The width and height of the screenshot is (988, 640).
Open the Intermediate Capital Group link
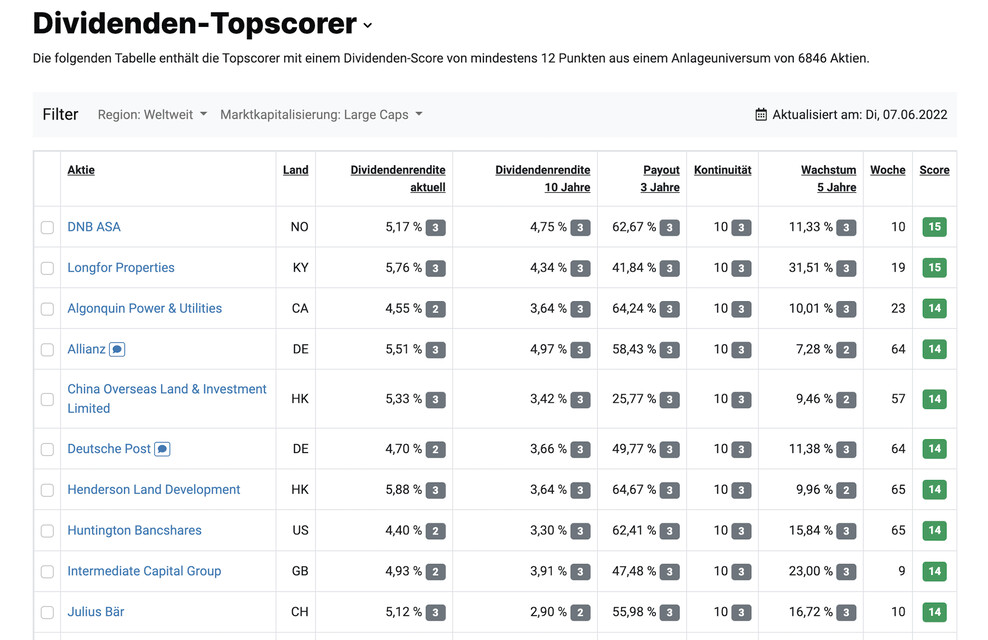click(x=144, y=571)
